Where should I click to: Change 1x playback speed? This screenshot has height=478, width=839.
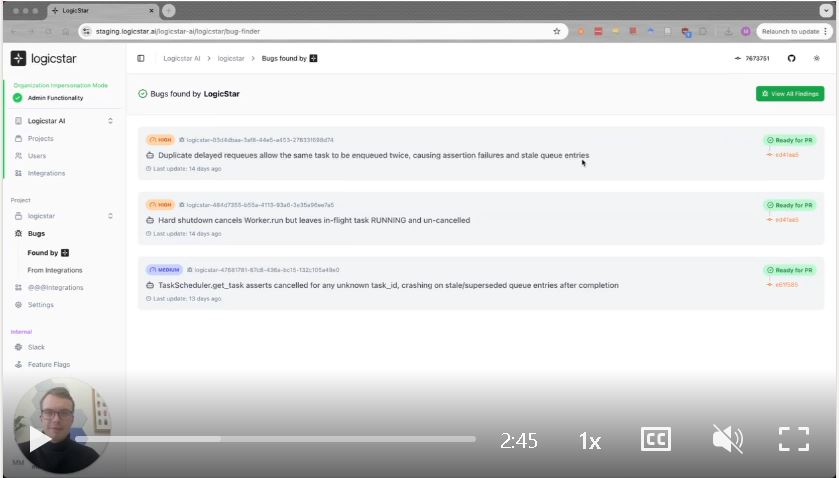pos(590,441)
